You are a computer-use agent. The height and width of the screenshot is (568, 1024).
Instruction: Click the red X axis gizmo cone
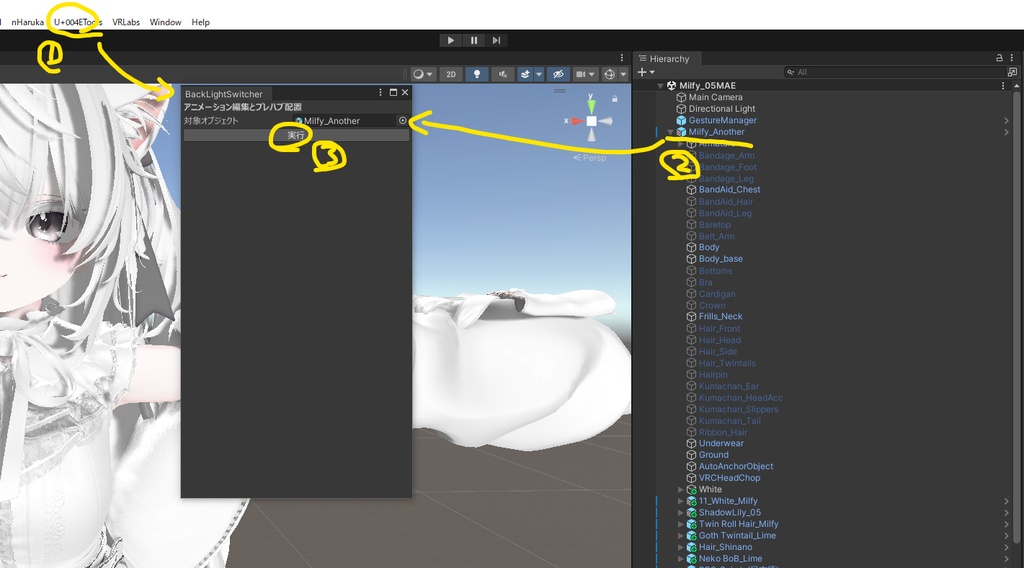[x=576, y=121]
